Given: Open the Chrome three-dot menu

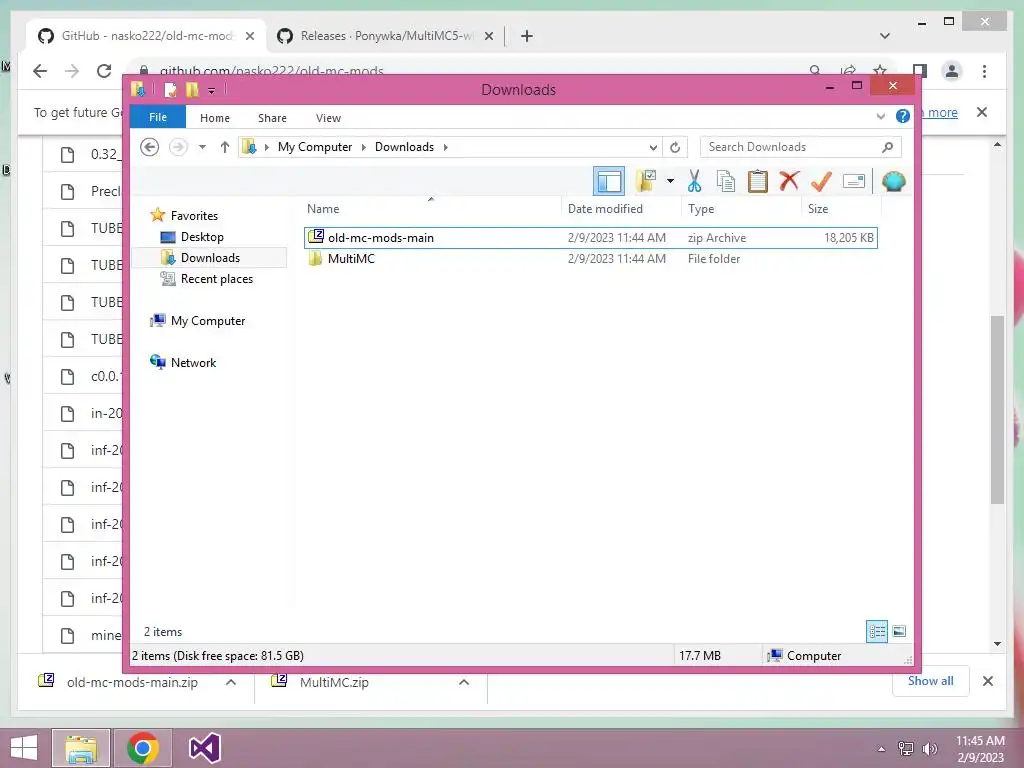Looking at the screenshot, I should click(x=984, y=71).
